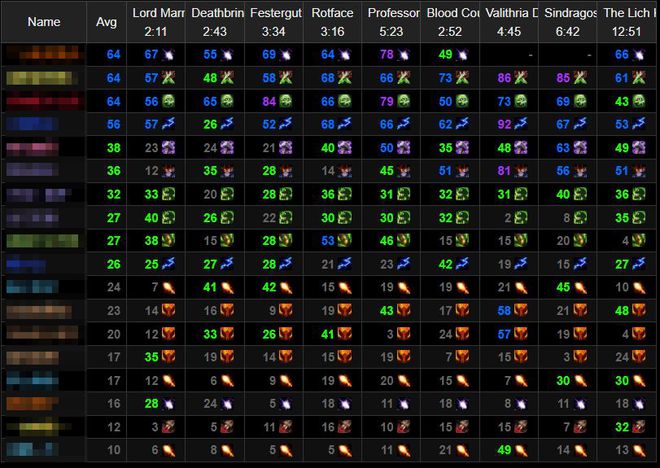Screen dimensions: 660x468
Task: Open the Festergut 3:34 column header
Action: point(274,22)
